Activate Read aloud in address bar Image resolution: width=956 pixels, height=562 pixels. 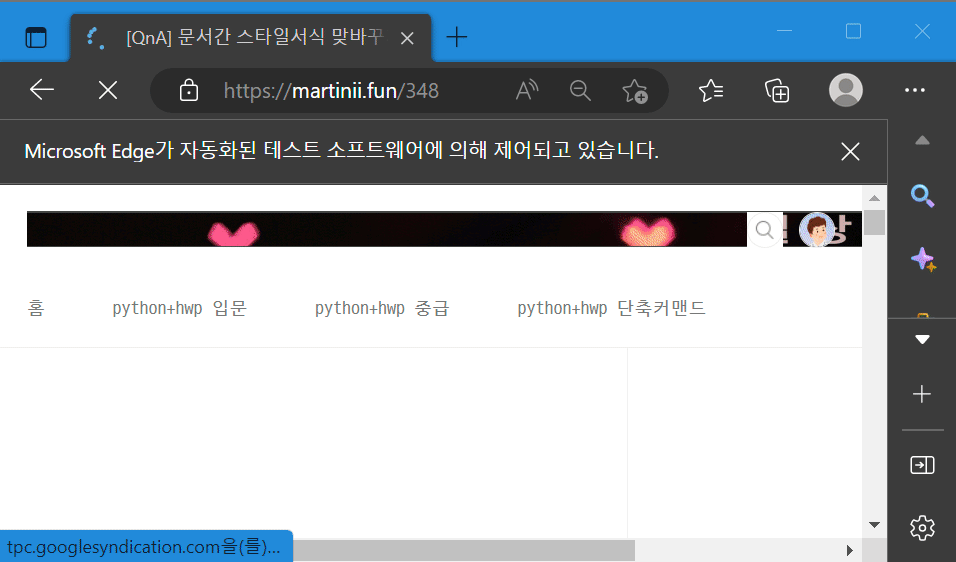tap(527, 91)
